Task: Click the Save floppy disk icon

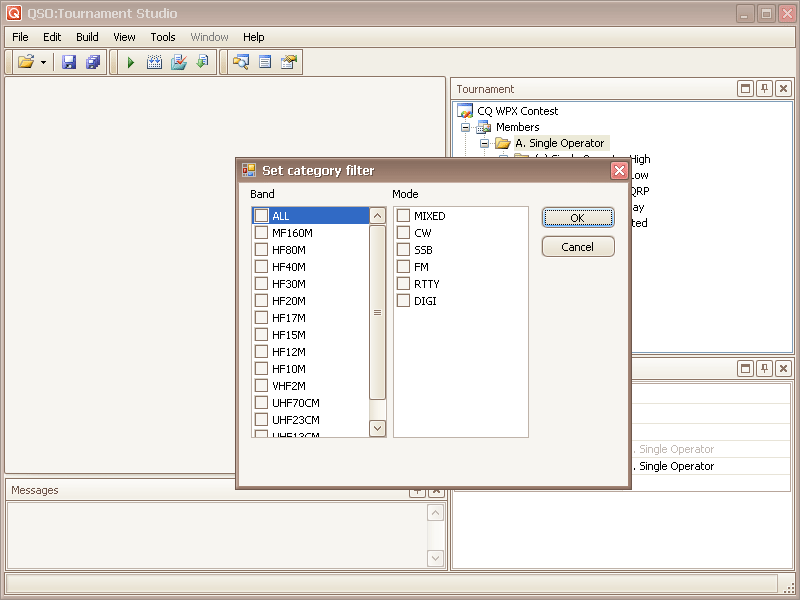Action: pyautogui.click(x=69, y=62)
